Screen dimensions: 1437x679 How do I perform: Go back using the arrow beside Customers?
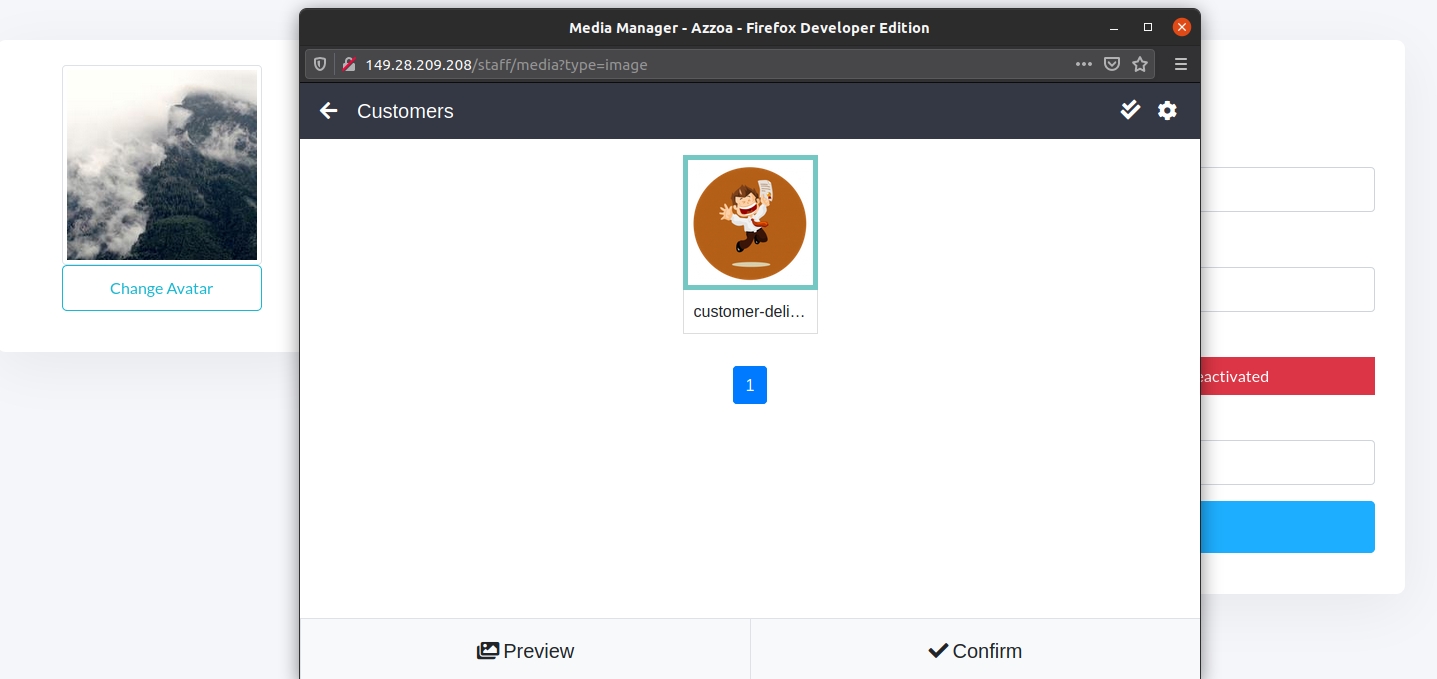coord(328,111)
